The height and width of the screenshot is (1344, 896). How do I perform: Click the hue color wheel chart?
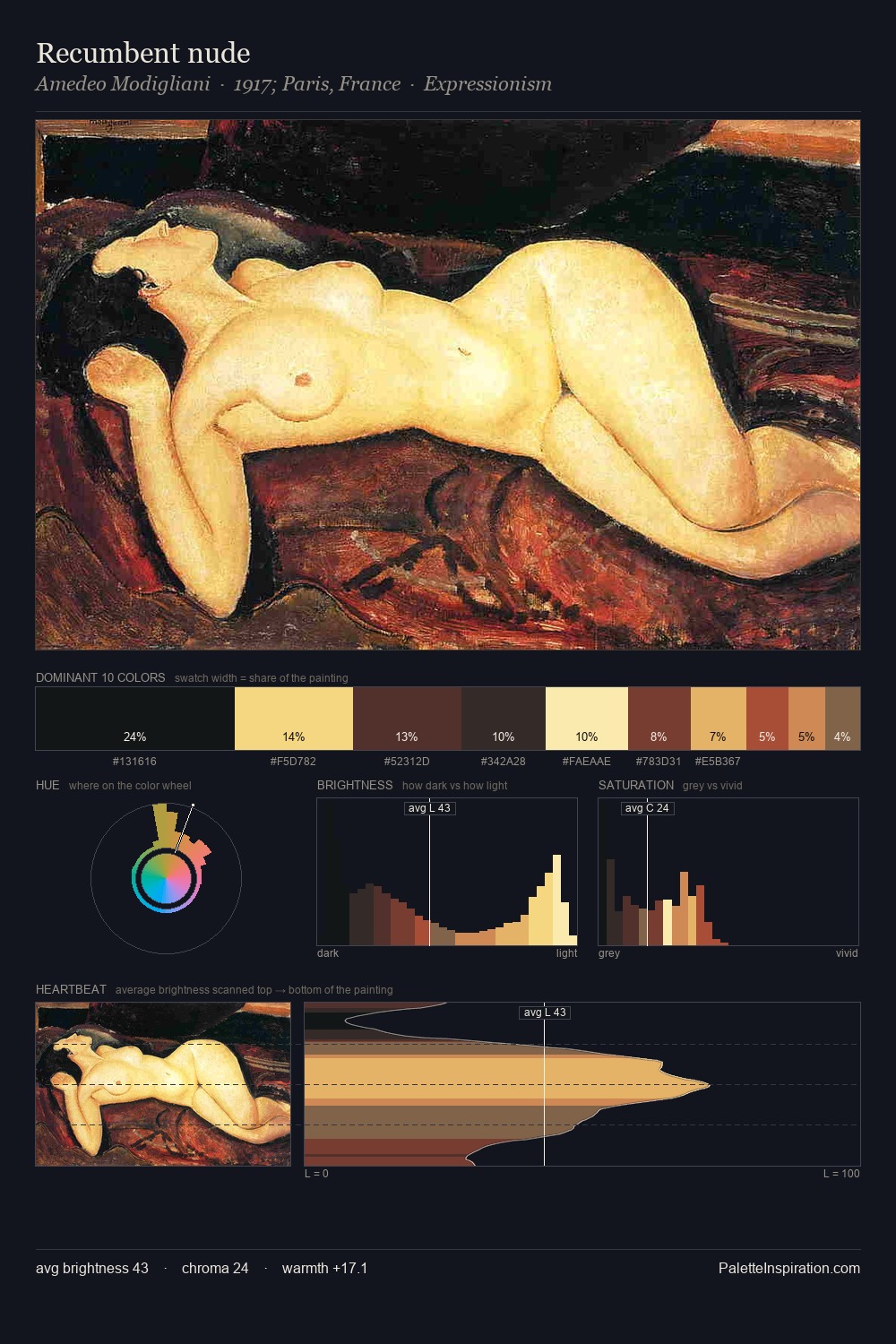click(x=166, y=877)
